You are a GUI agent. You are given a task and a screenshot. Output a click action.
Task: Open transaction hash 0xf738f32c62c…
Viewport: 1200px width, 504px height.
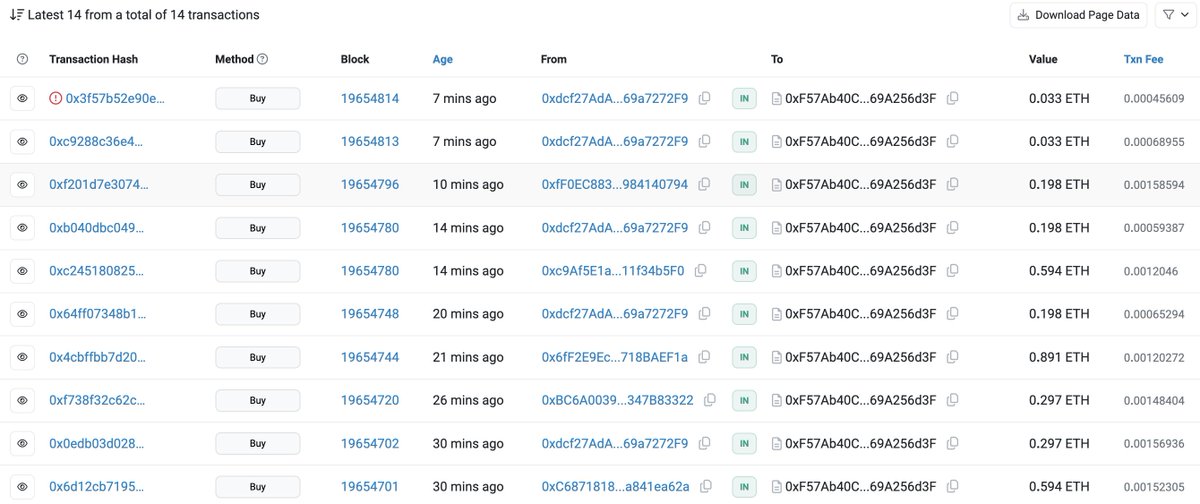pyautogui.click(x=97, y=400)
